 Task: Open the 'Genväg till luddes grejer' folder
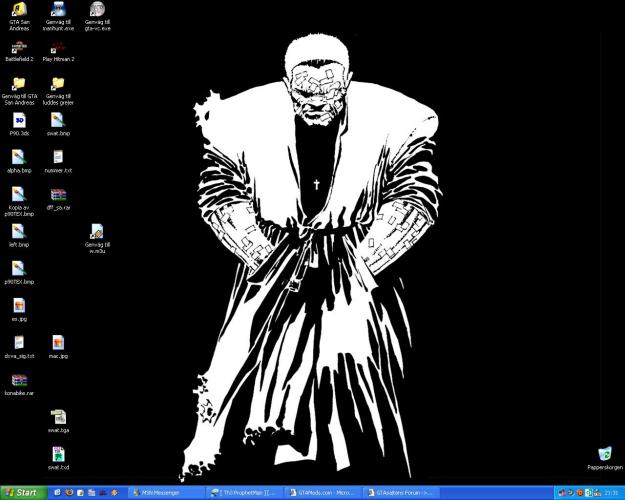pos(58,84)
